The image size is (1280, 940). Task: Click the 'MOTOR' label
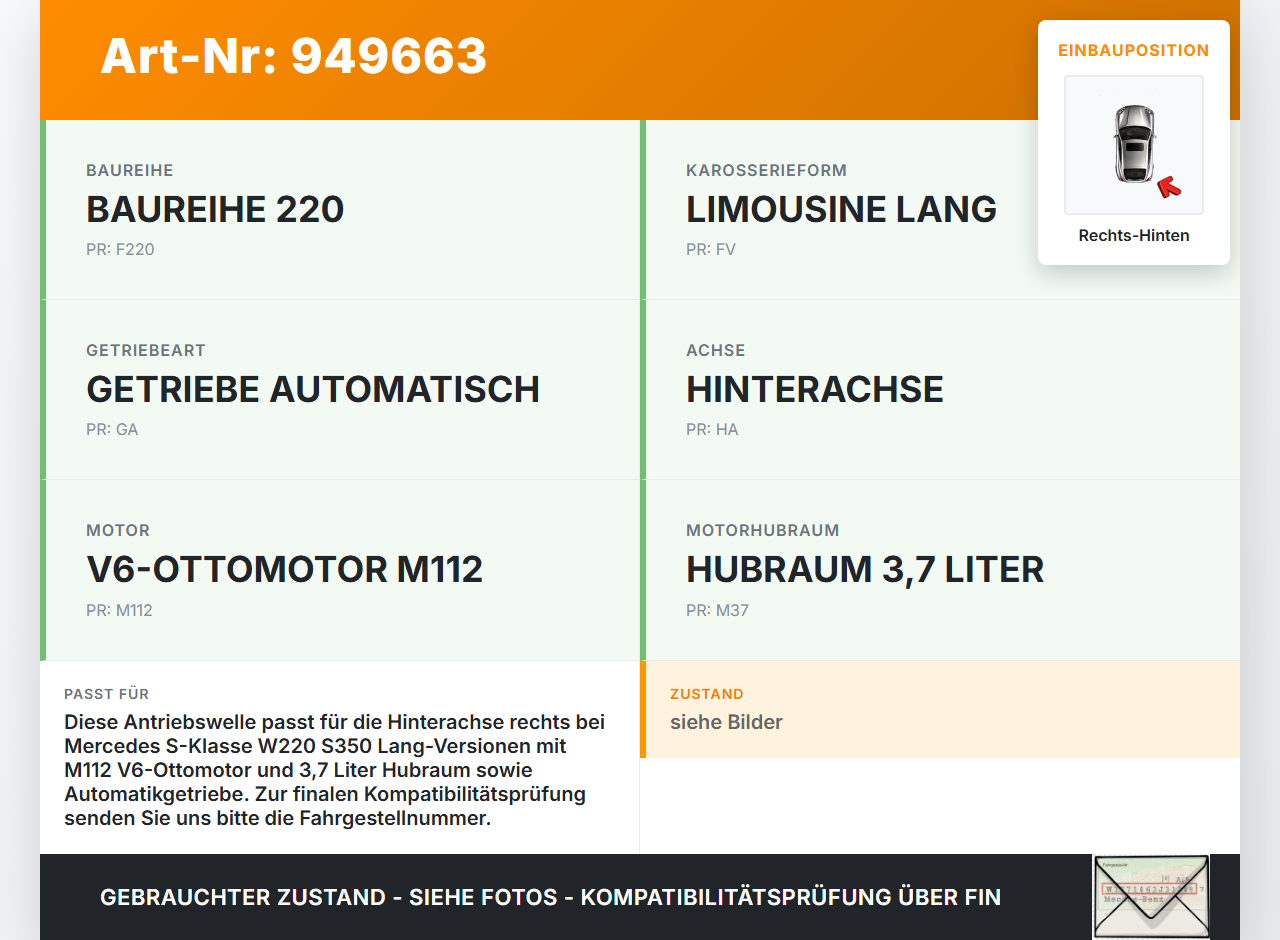[118, 531]
